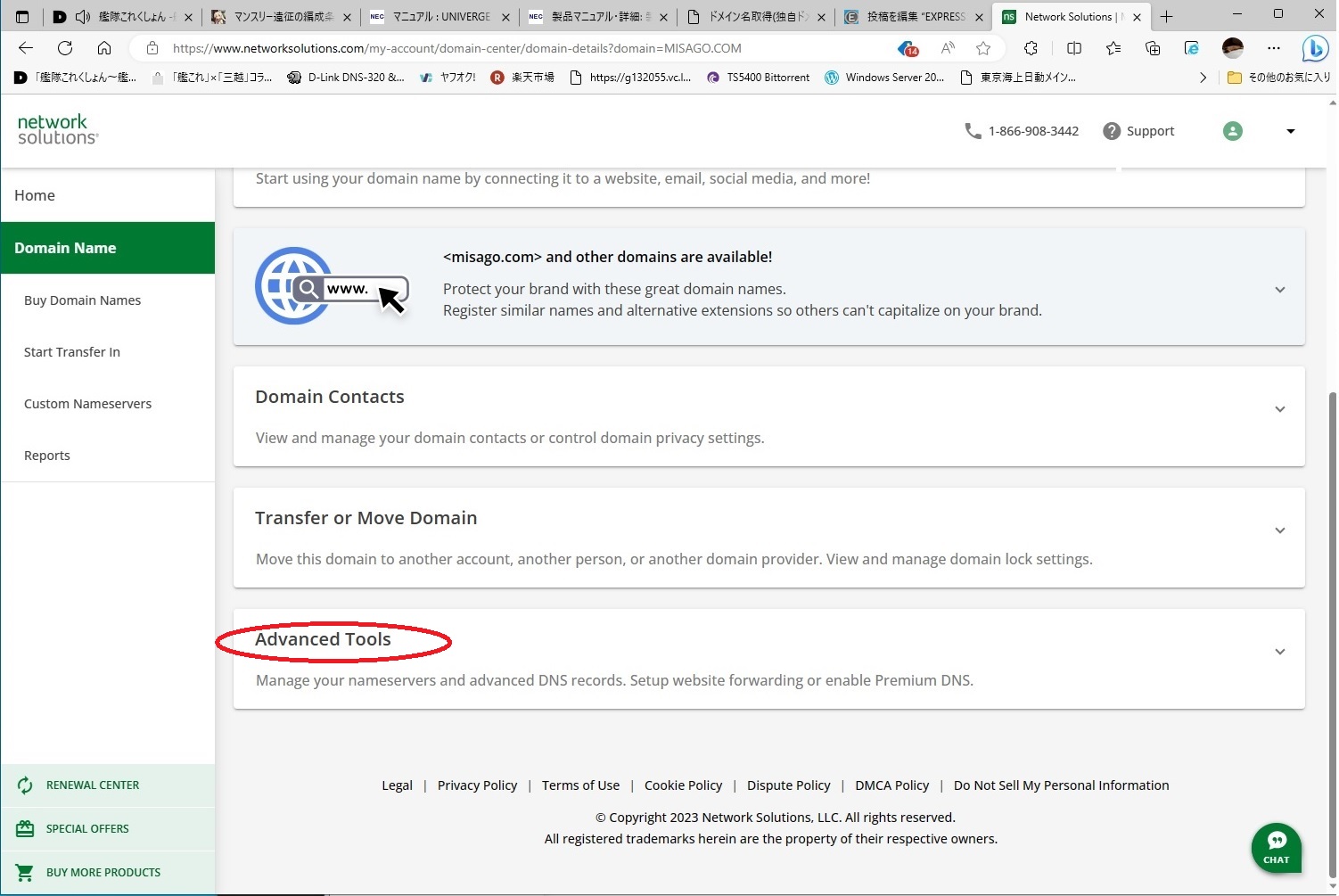Open the Bing sidebar icon

coord(1314,48)
